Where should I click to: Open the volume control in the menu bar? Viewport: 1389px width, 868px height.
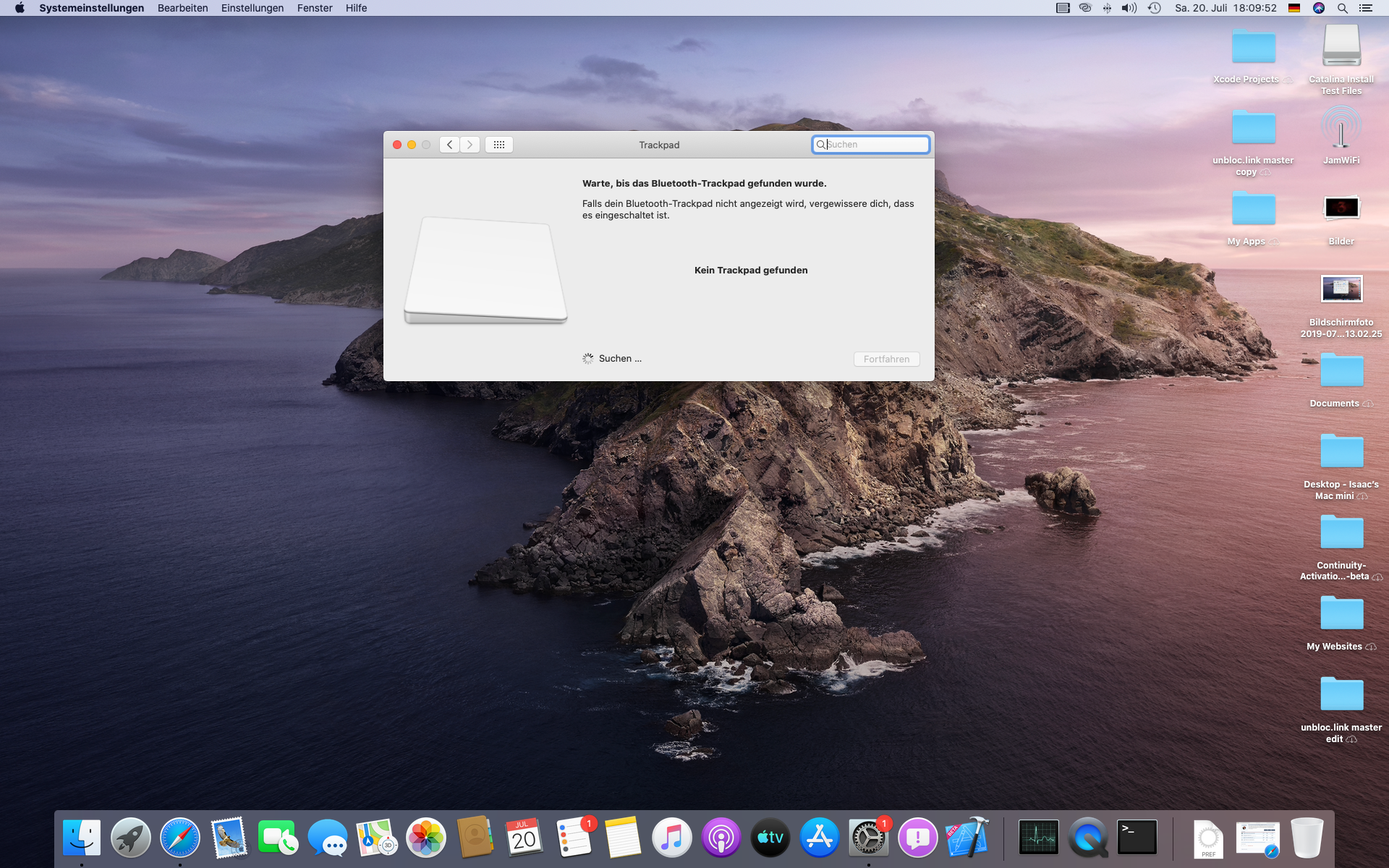point(1129,8)
